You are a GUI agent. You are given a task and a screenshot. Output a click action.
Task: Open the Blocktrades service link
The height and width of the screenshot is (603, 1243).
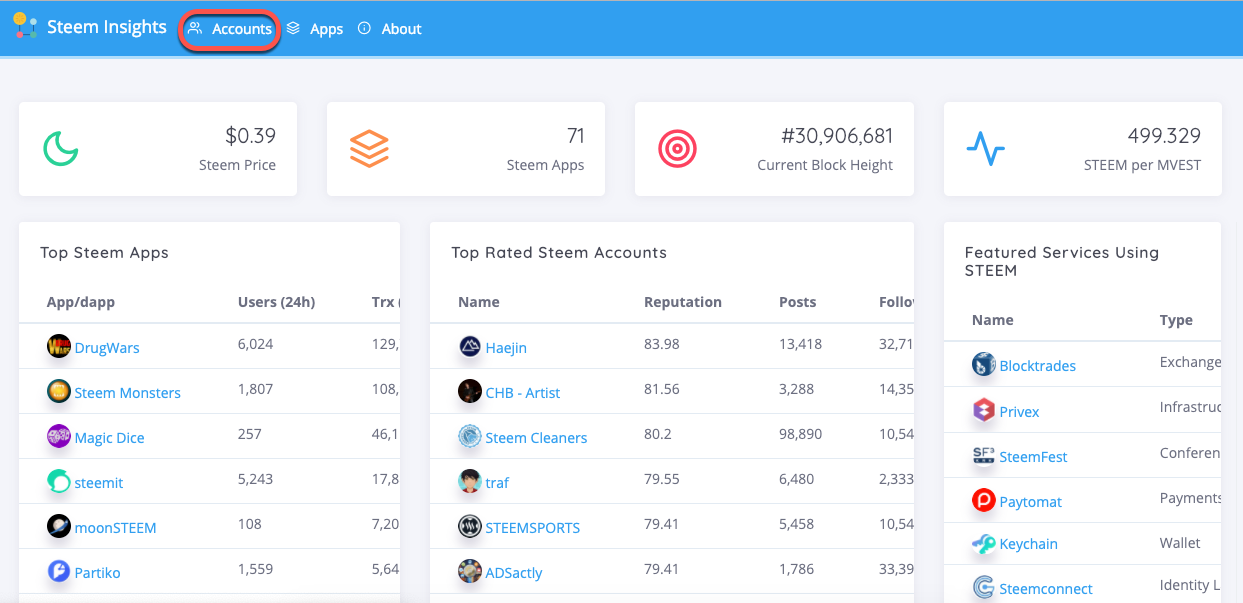[x=1038, y=366]
